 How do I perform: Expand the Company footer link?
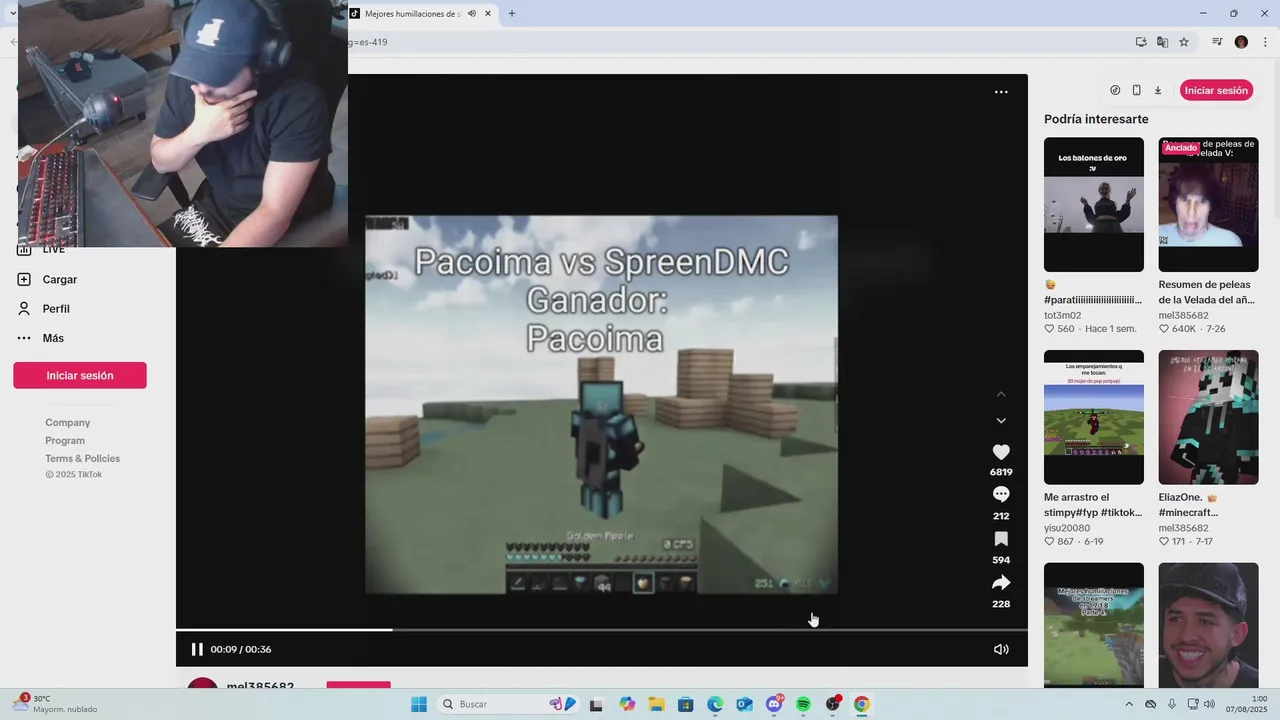[x=67, y=422]
